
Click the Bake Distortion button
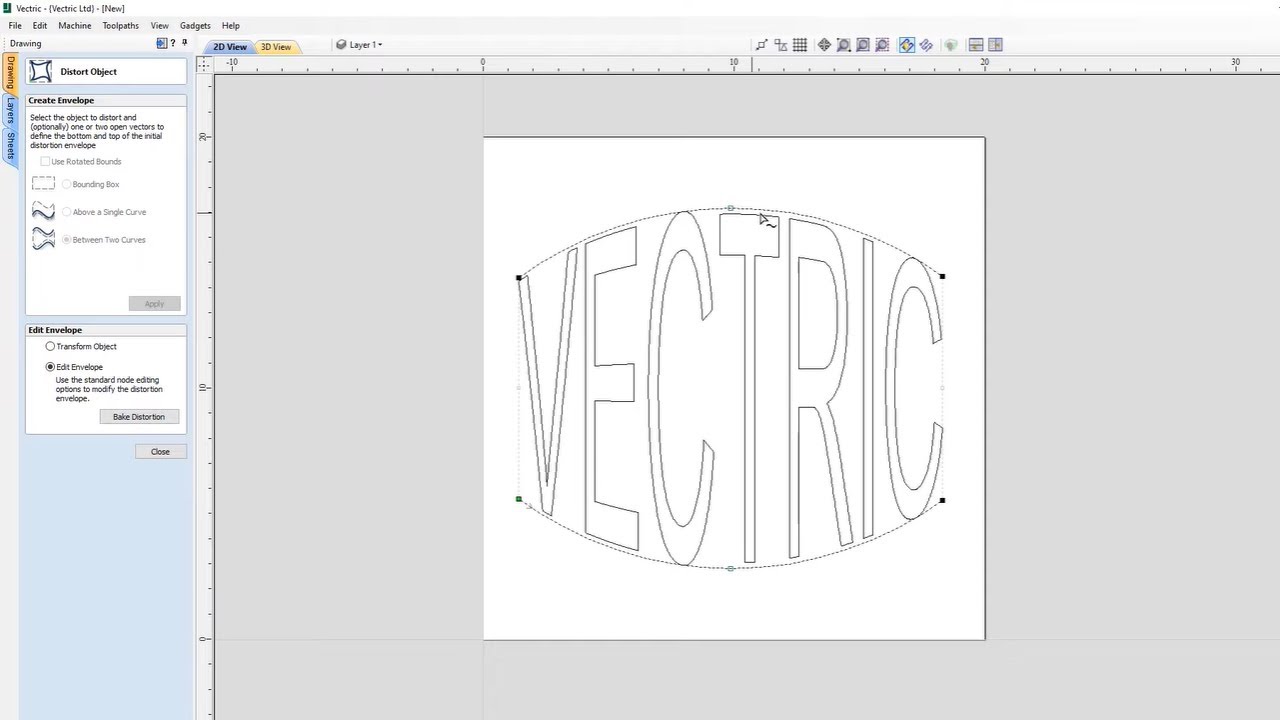click(x=139, y=417)
